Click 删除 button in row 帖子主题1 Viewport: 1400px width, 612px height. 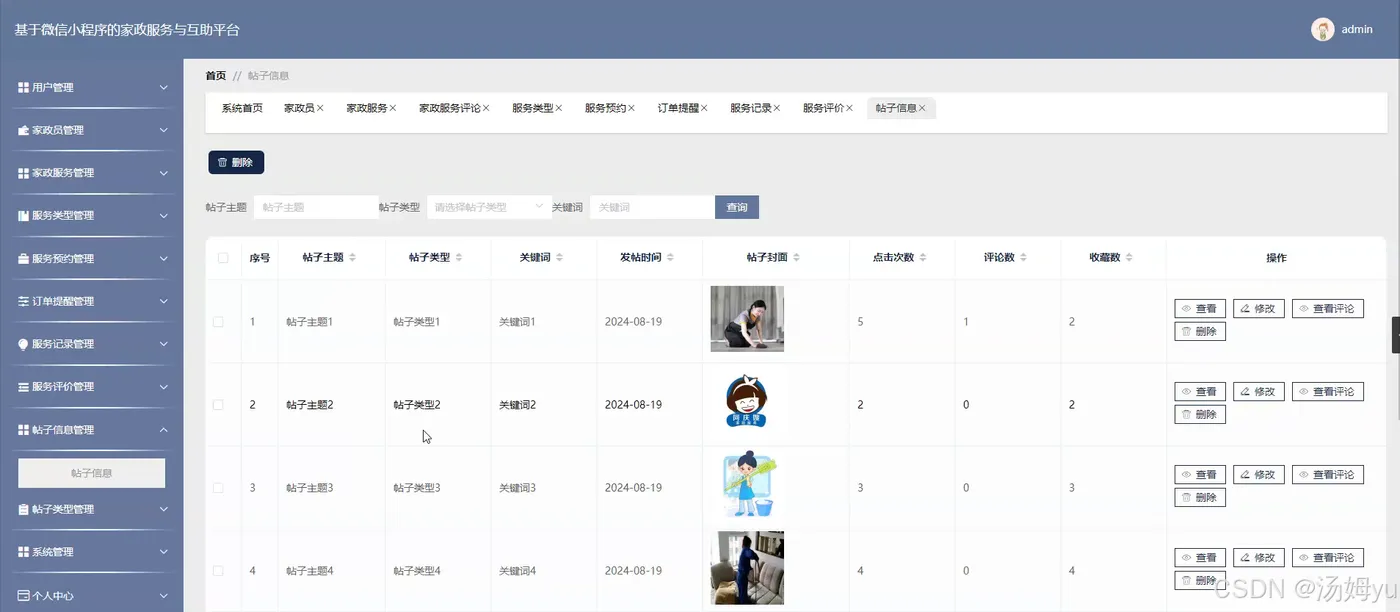click(x=1200, y=331)
